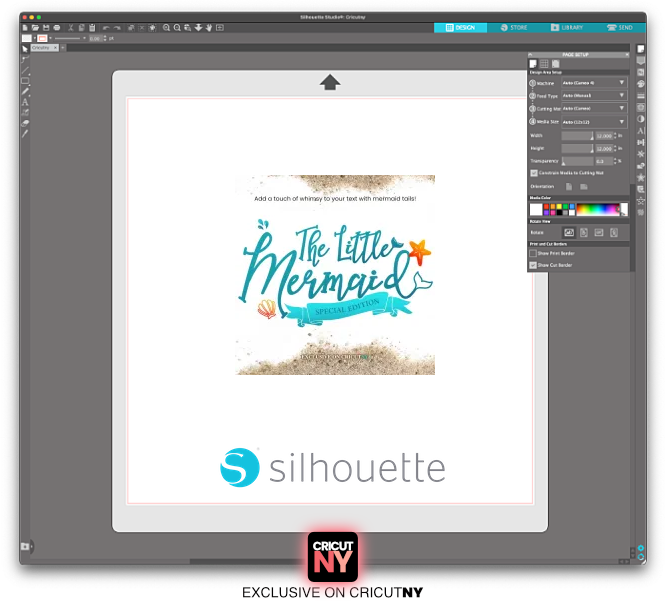Adjust the Transparency slider
This screenshot has height=604, width=665.
click(x=577, y=161)
